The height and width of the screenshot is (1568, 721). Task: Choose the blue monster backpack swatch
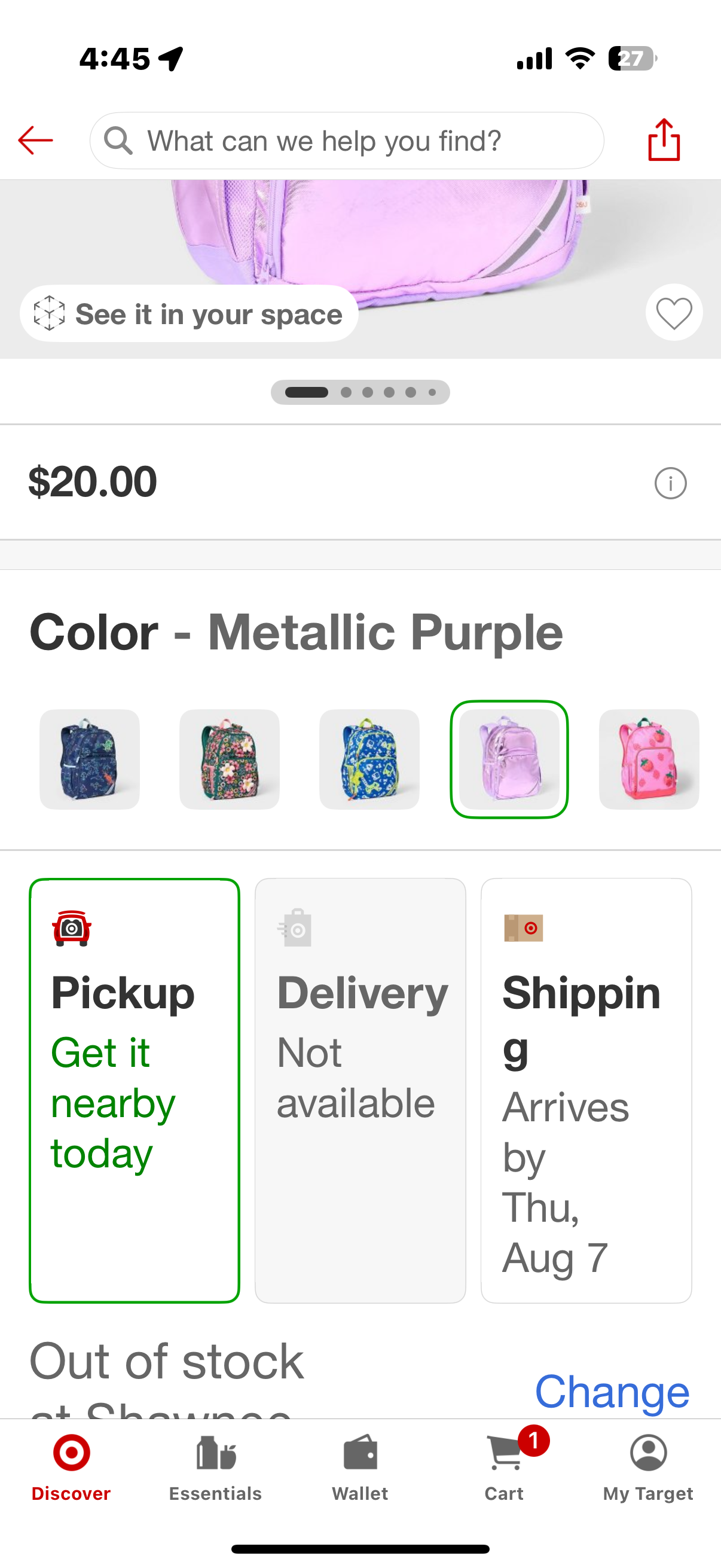point(369,759)
